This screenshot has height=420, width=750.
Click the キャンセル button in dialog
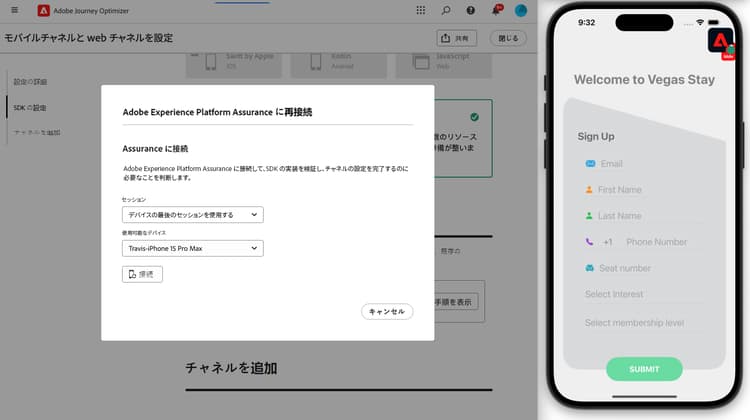click(x=387, y=311)
